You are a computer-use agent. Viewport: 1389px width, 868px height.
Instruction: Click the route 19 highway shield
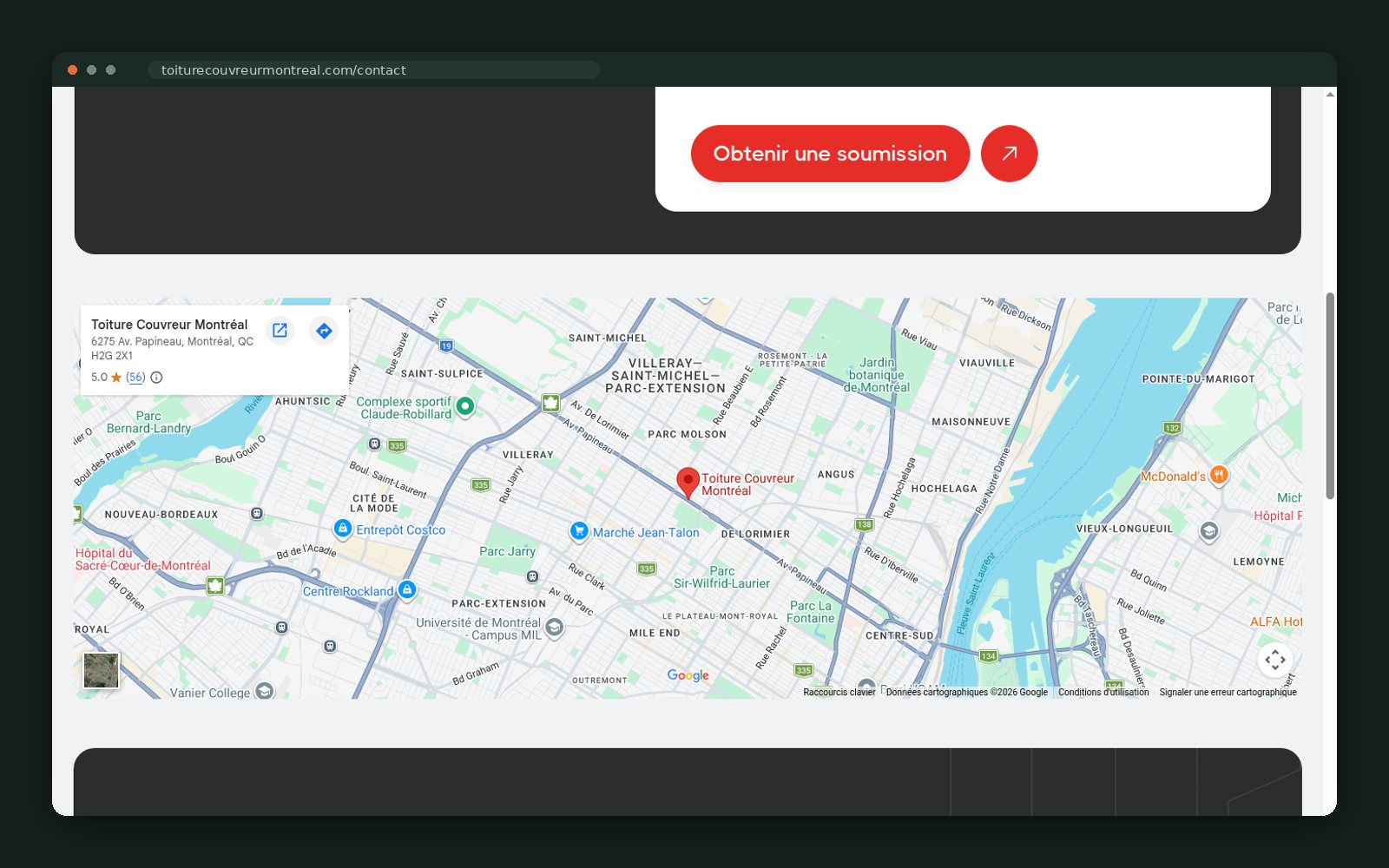pos(446,345)
